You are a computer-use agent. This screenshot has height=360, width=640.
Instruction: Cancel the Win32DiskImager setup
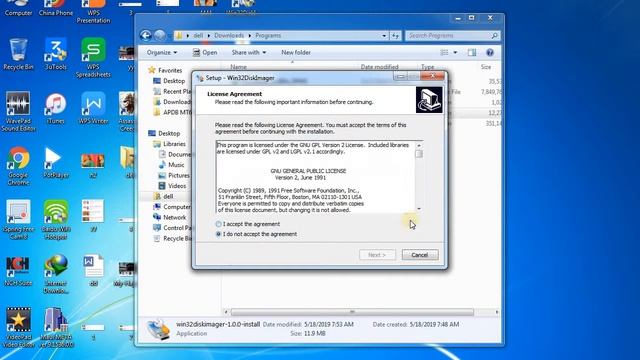coord(420,255)
